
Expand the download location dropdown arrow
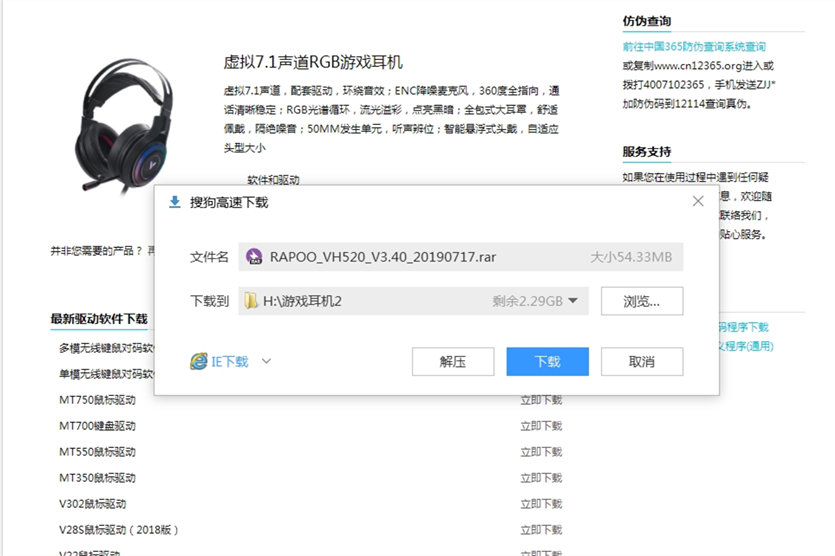(x=573, y=301)
